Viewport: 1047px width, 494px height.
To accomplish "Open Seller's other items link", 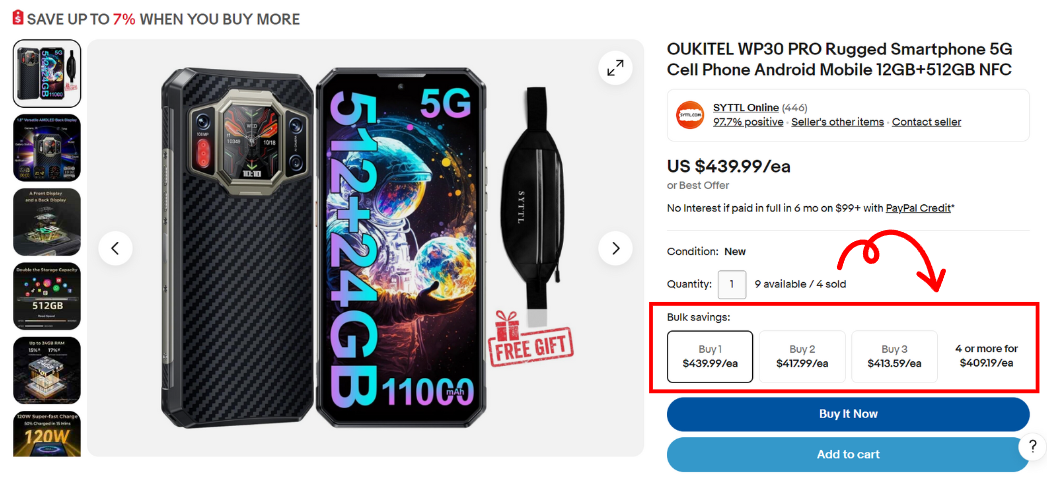I will coord(838,122).
